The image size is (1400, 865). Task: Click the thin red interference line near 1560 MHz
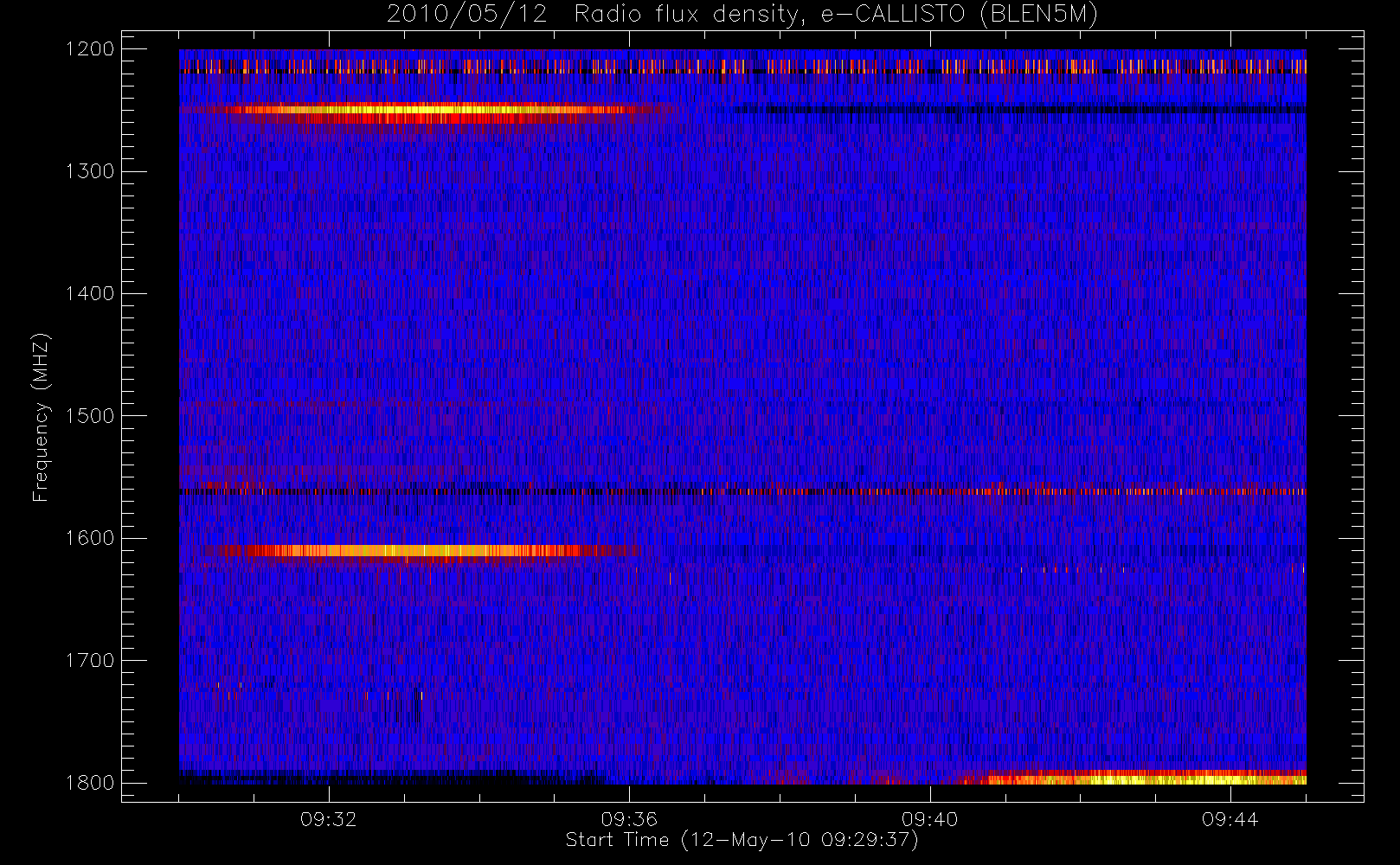point(742,491)
